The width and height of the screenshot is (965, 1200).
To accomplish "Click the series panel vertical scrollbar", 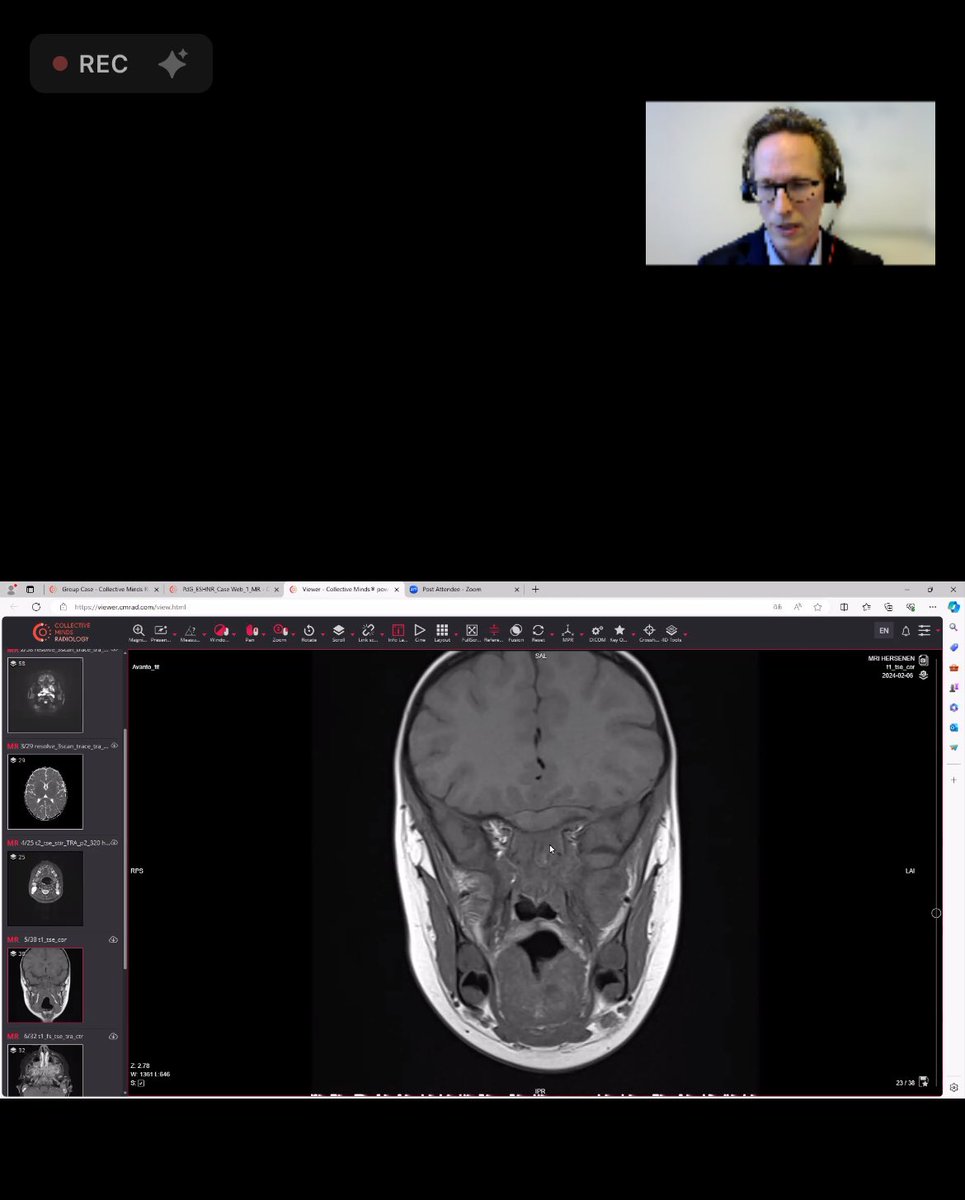I will click(x=125, y=848).
